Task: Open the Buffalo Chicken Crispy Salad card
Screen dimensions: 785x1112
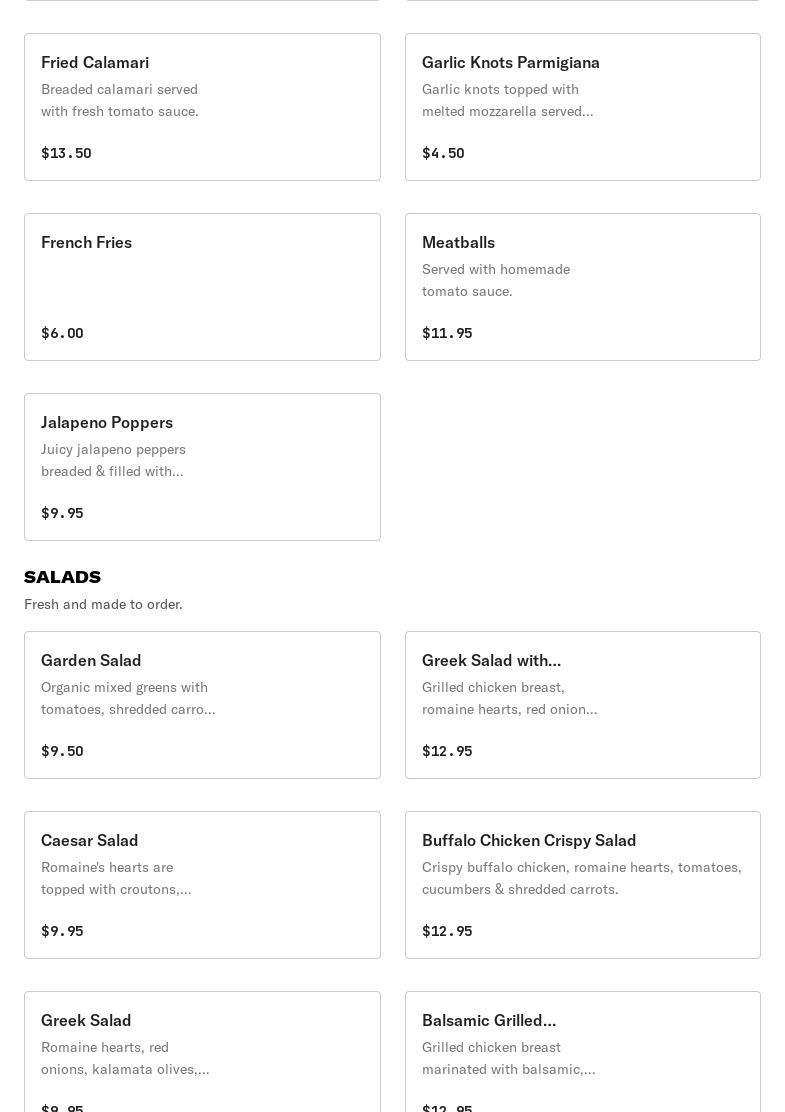Action: point(582,885)
